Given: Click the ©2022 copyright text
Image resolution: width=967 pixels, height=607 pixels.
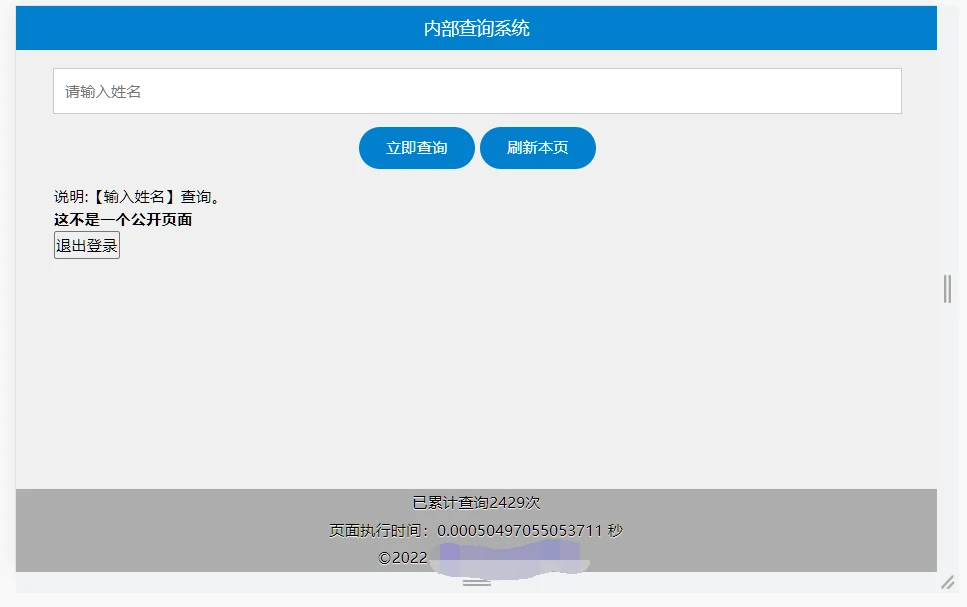Looking at the screenshot, I should (403, 558).
